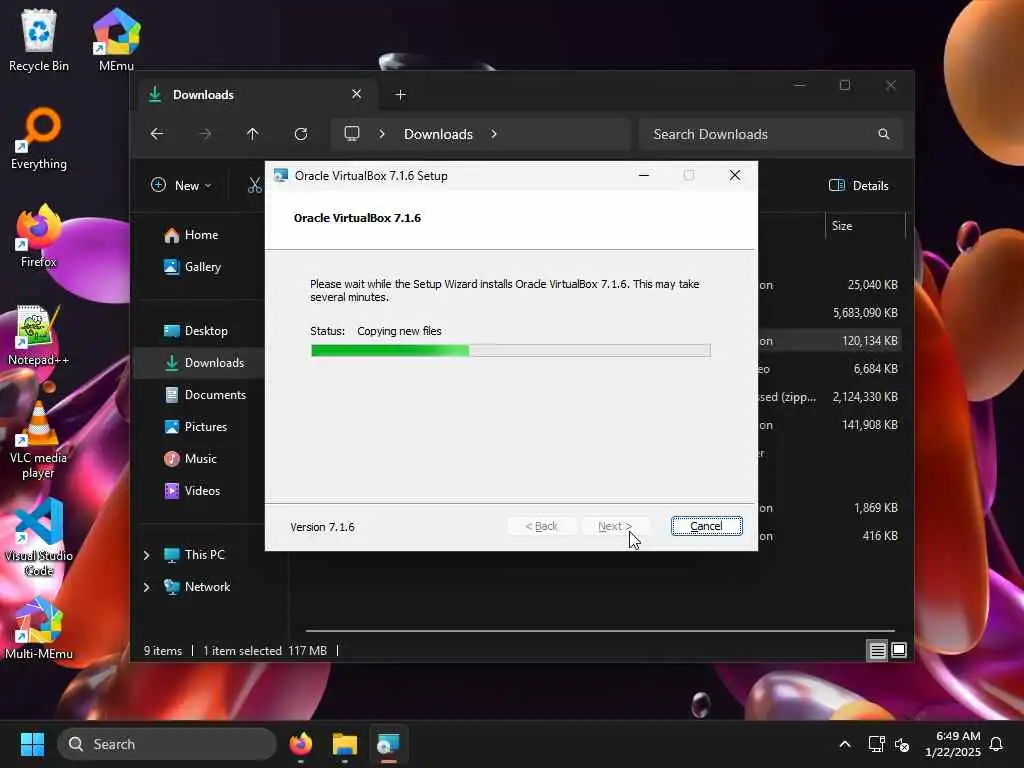Go to Home in navigation pane
The image size is (1024, 768).
tap(201, 235)
